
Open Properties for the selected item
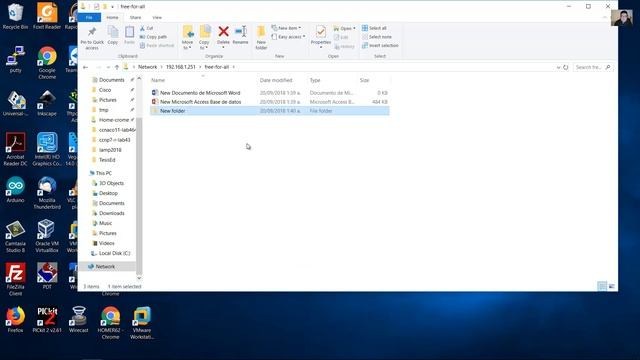321,37
